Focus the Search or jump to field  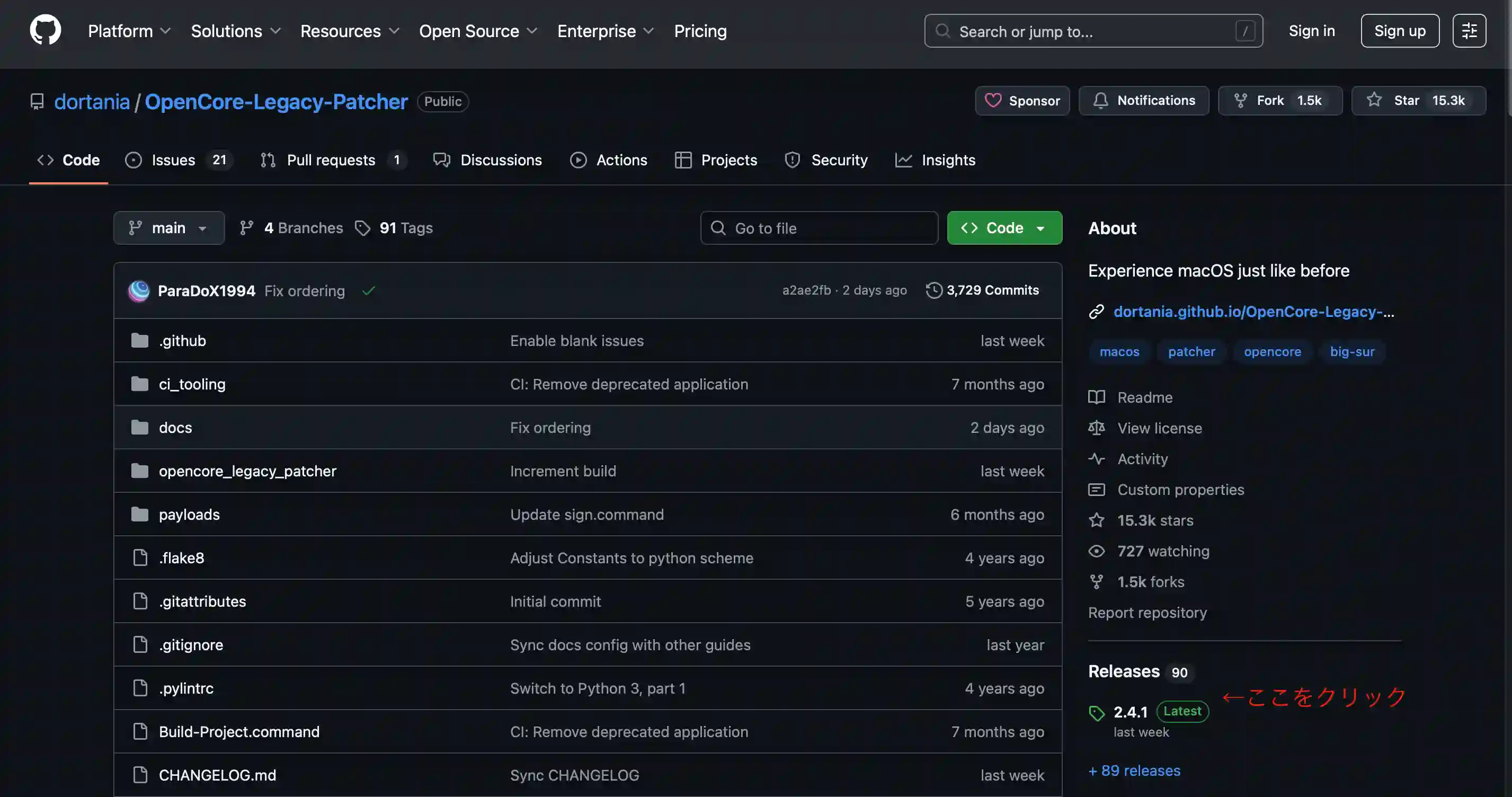(x=1093, y=31)
